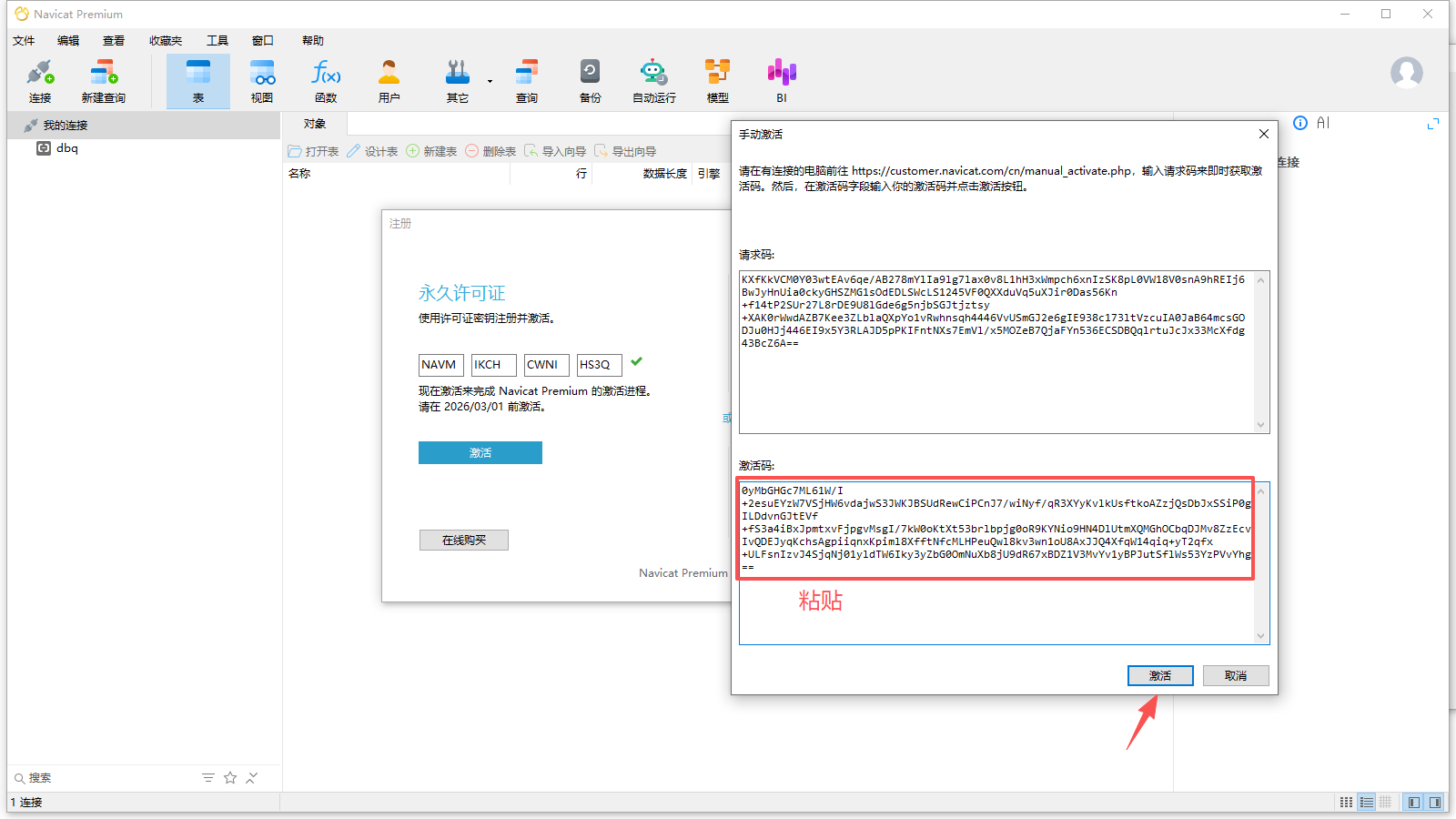Switch to detail view in status bar
Image resolution: width=1456 pixels, height=819 pixels.
click(x=1385, y=802)
